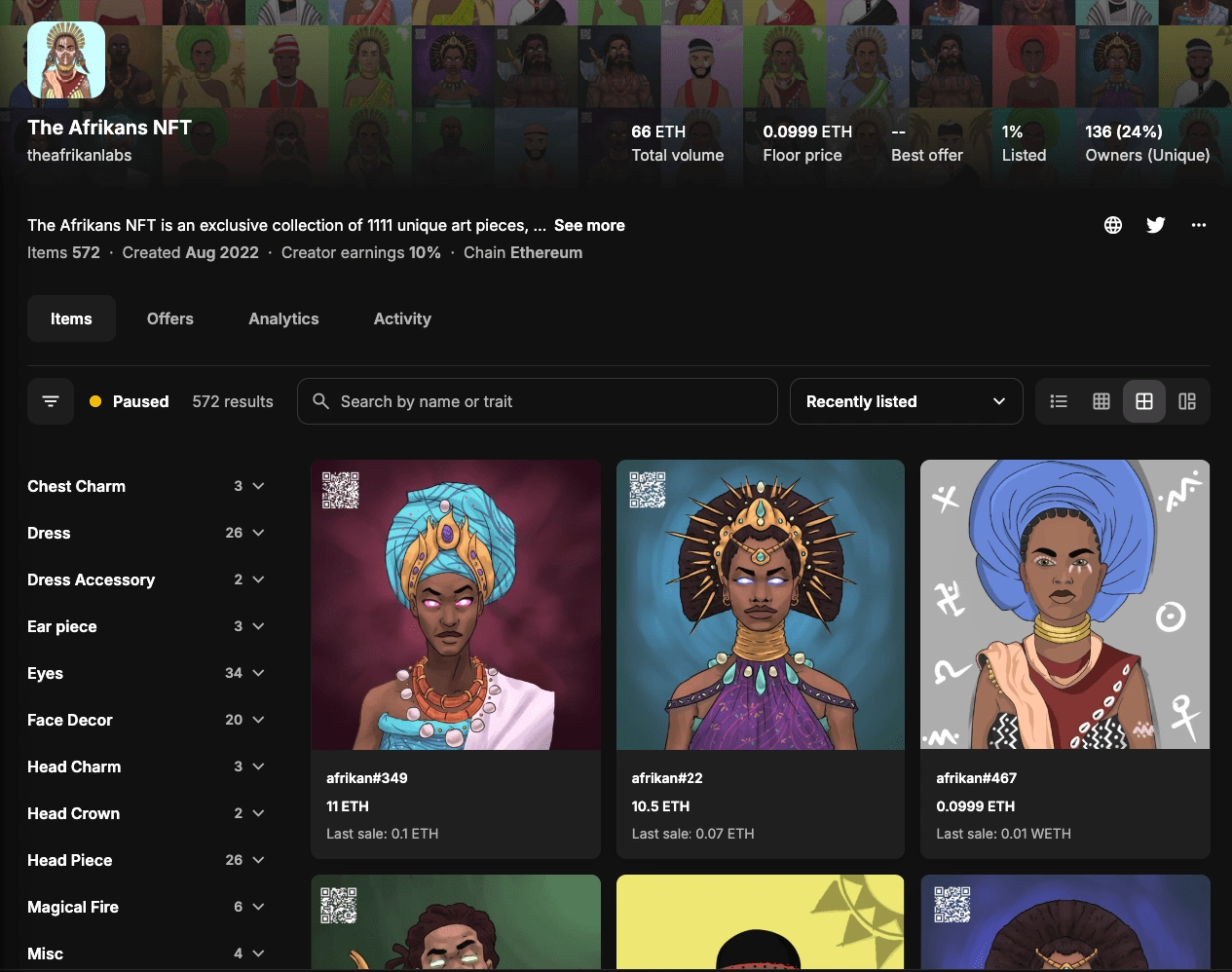Open the afrikan#467 artwork thumbnail
The image size is (1232, 972).
click(x=1065, y=605)
